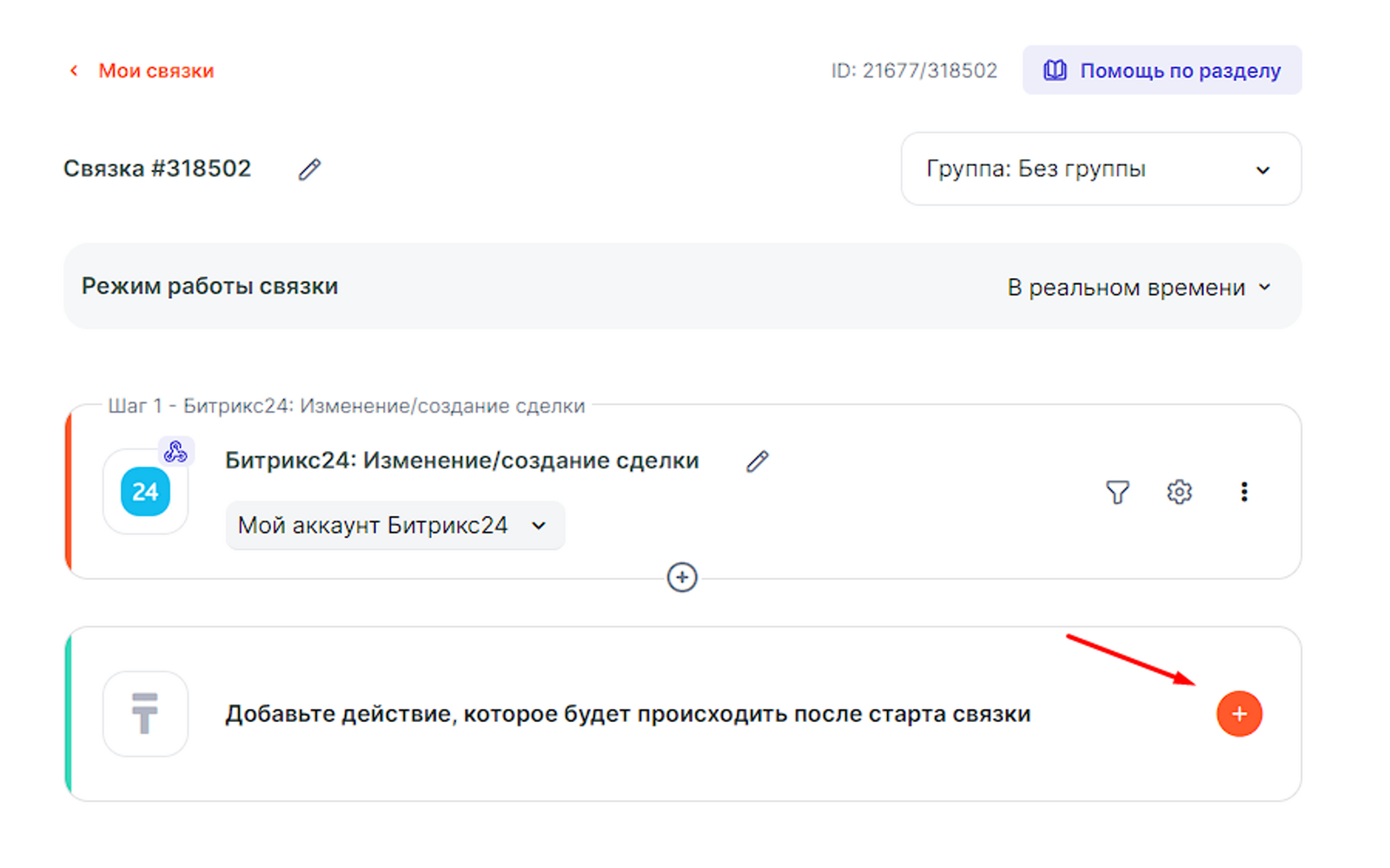This screenshot has width=1390, height=868.
Task: Open the filter funnel for step 1
Action: (x=1117, y=493)
